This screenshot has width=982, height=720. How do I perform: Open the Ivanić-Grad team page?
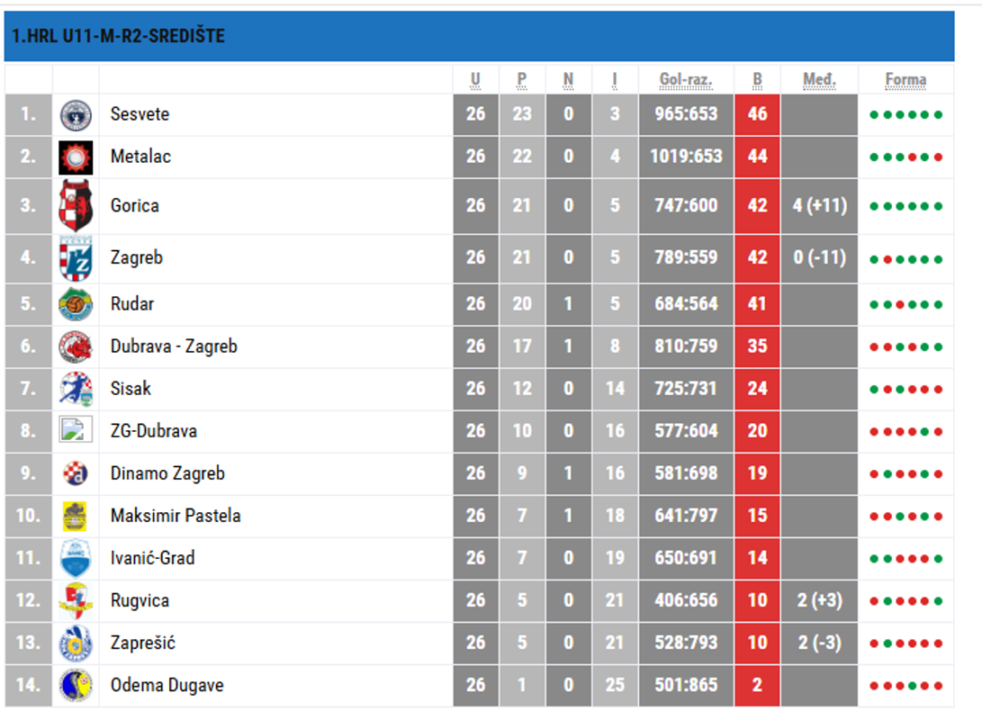click(x=152, y=558)
